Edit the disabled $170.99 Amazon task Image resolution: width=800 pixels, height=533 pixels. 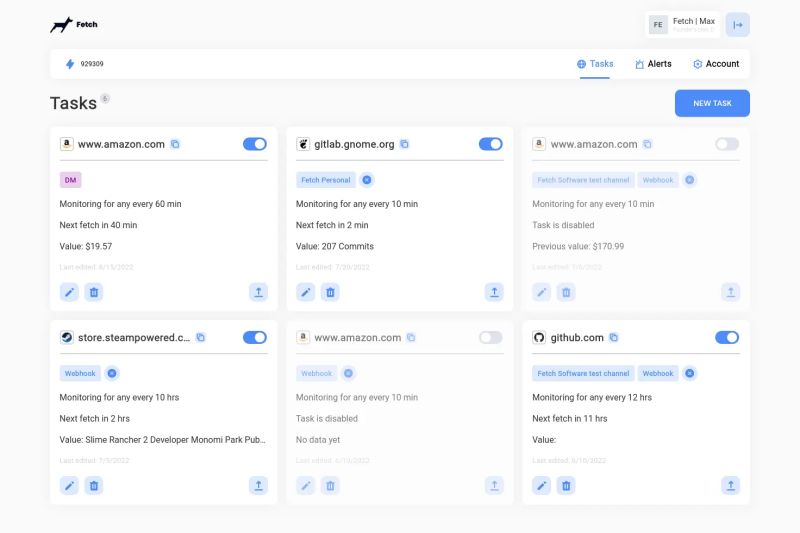pos(542,292)
